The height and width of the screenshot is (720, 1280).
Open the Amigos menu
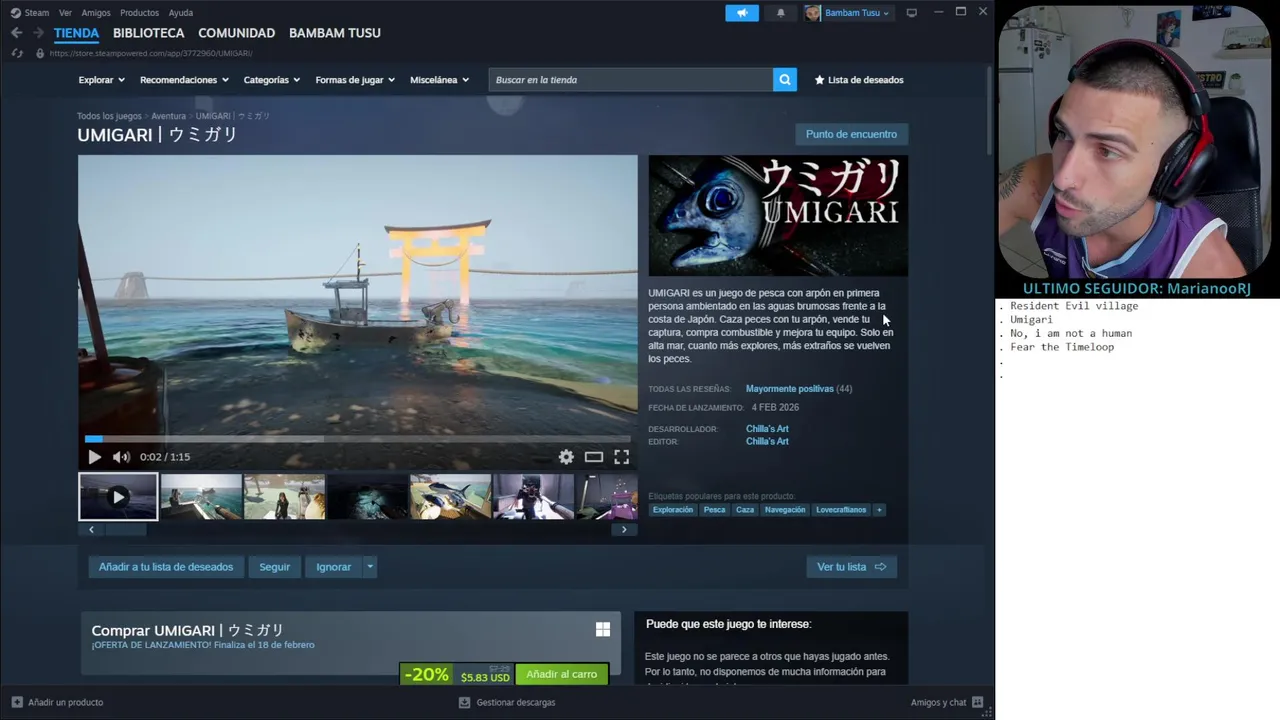(96, 13)
